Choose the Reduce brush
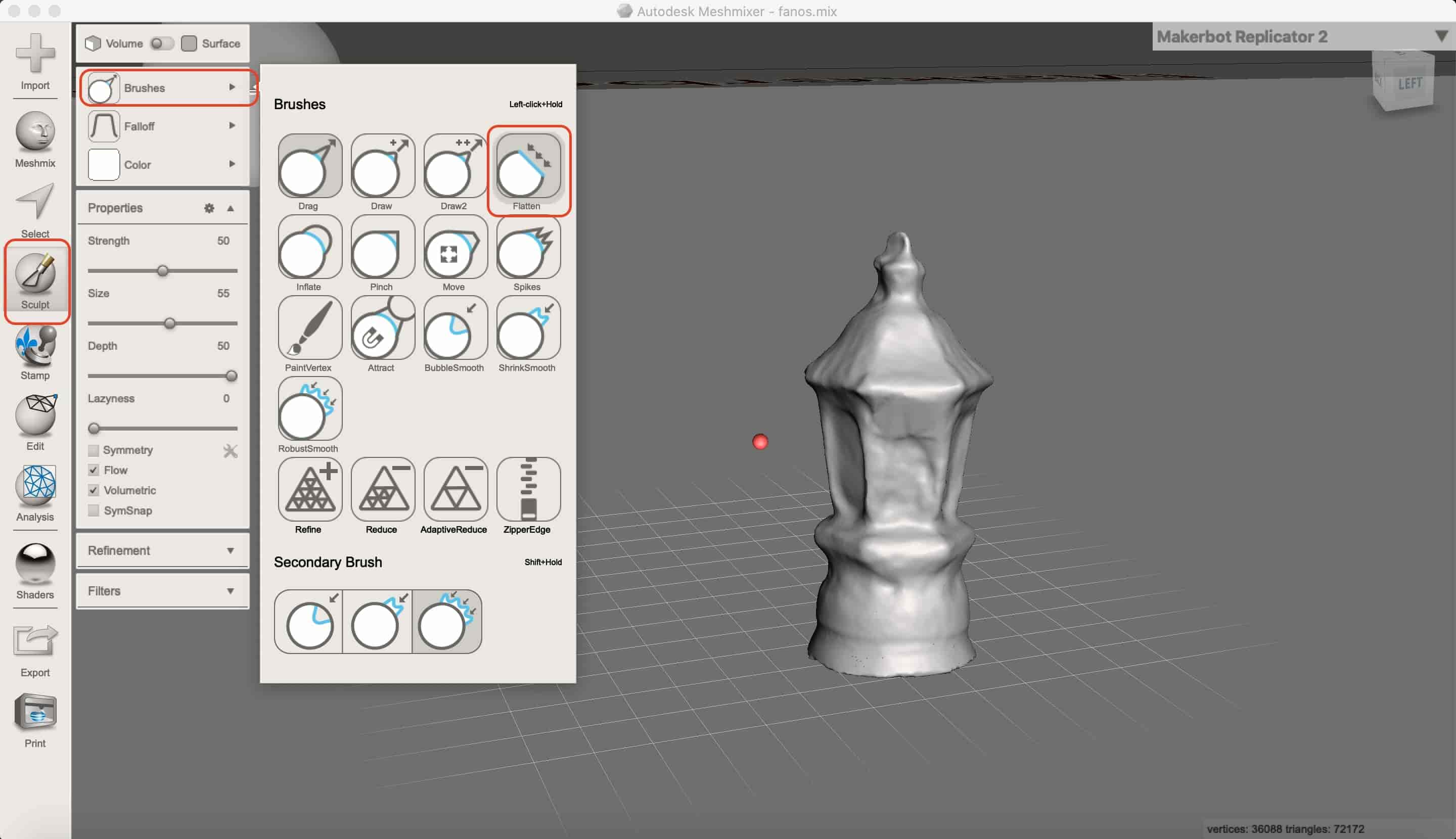The width and height of the screenshot is (1456, 839). [382, 489]
